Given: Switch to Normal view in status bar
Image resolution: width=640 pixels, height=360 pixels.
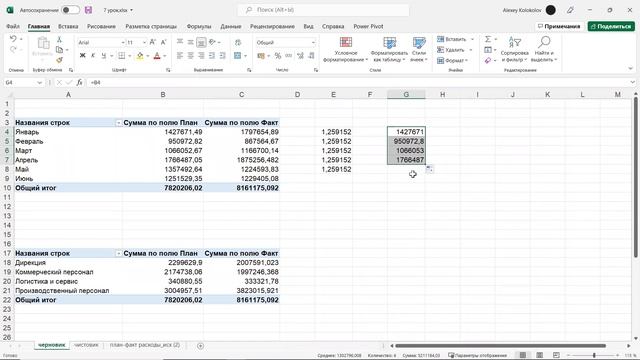Looking at the screenshot, I should tap(523, 355).
